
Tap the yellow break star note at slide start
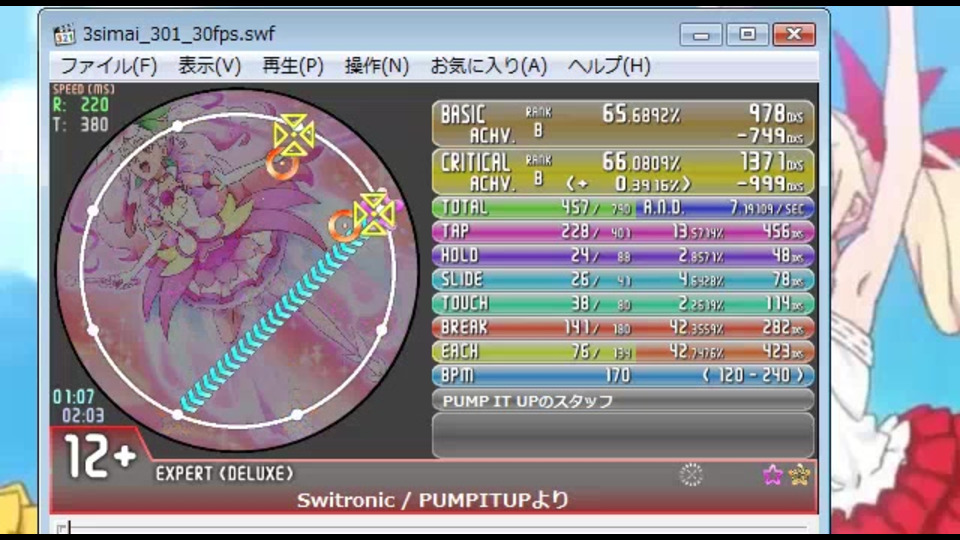[374, 214]
